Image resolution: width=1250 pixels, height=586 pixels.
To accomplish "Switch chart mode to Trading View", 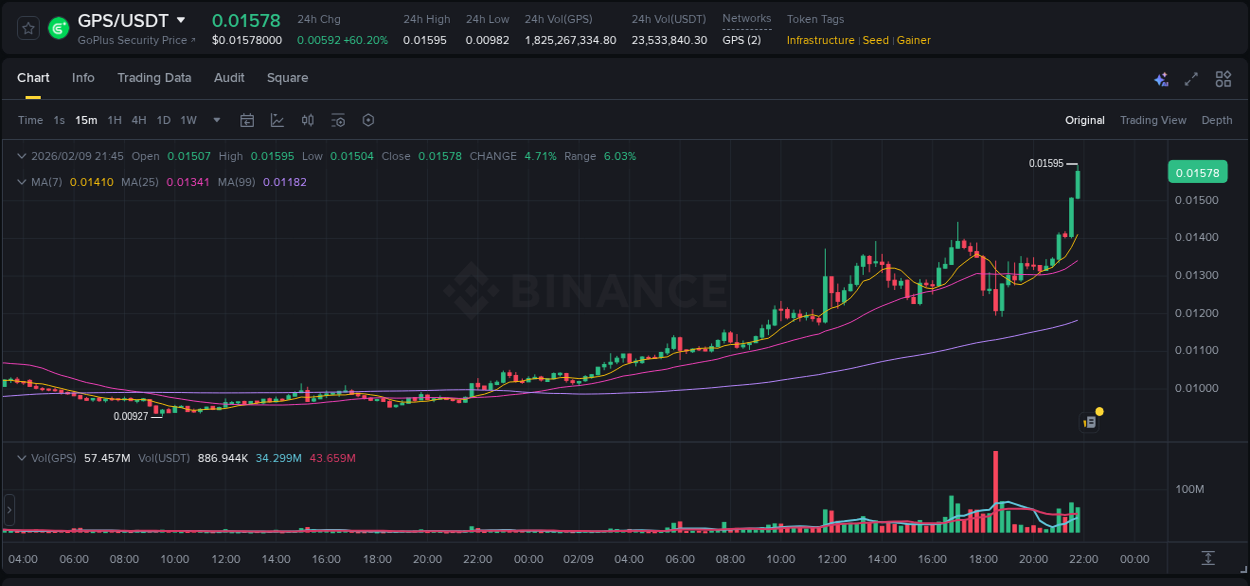I will (x=1153, y=120).
